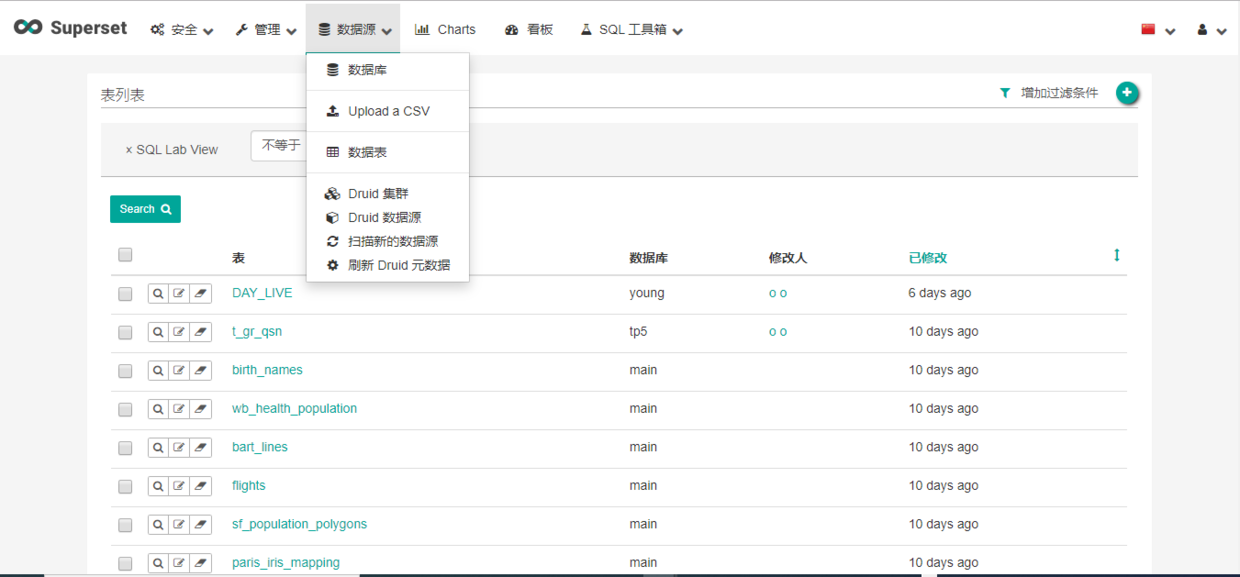
Task: Open the user profile dropdown
Action: pos(1212,30)
